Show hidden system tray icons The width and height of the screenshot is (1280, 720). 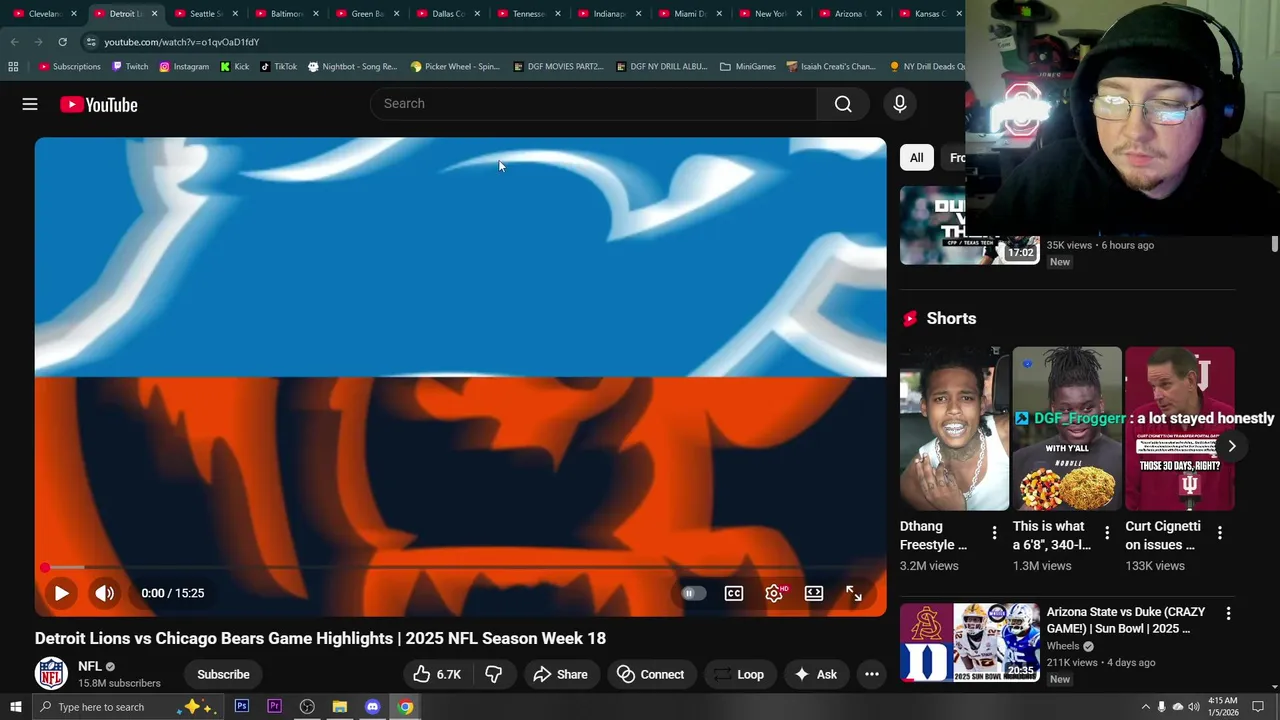coord(1145,707)
